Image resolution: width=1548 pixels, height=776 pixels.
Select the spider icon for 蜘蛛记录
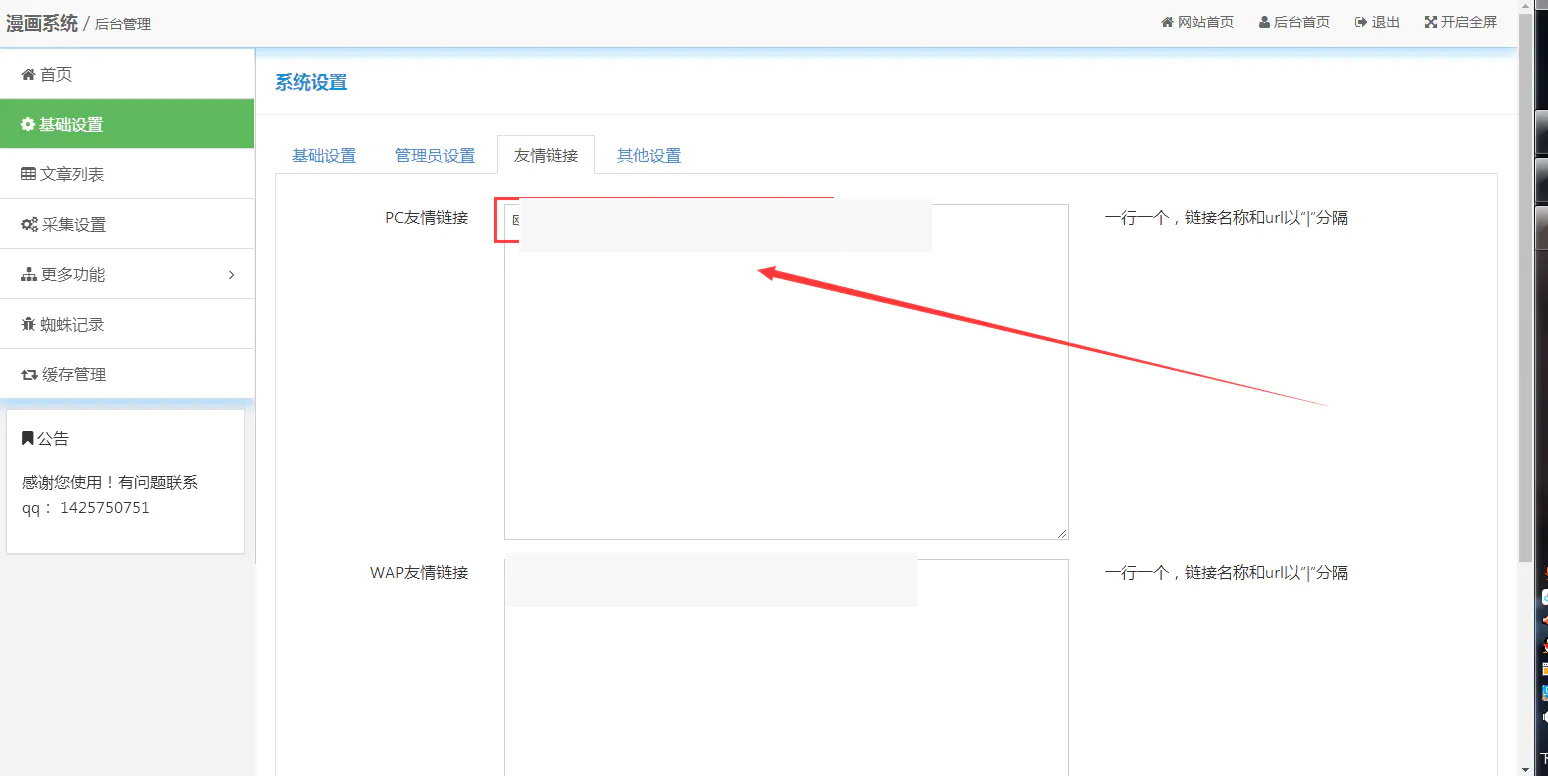pyautogui.click(x=27, y=323)
